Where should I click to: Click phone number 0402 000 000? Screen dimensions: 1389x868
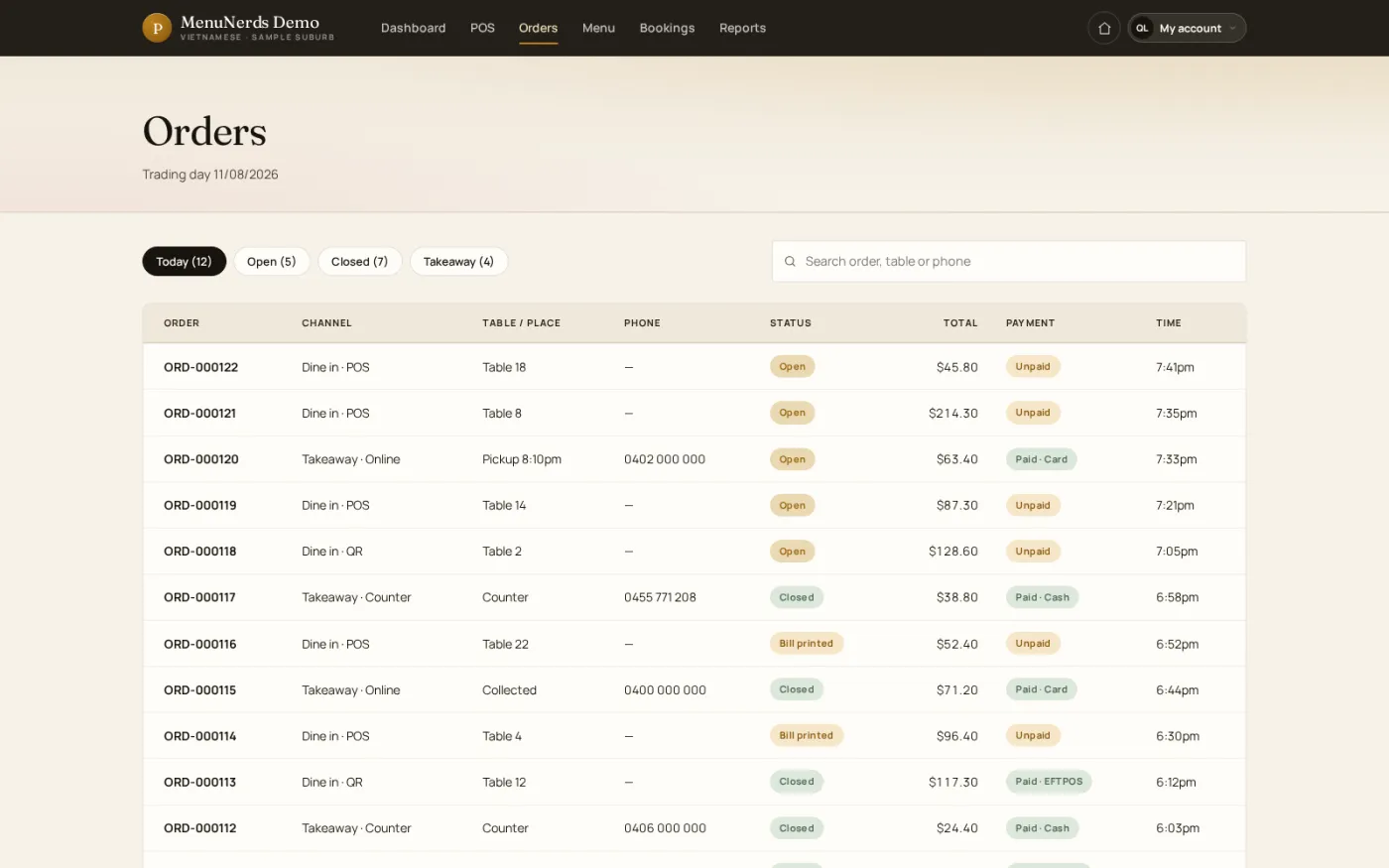point(665,459)
